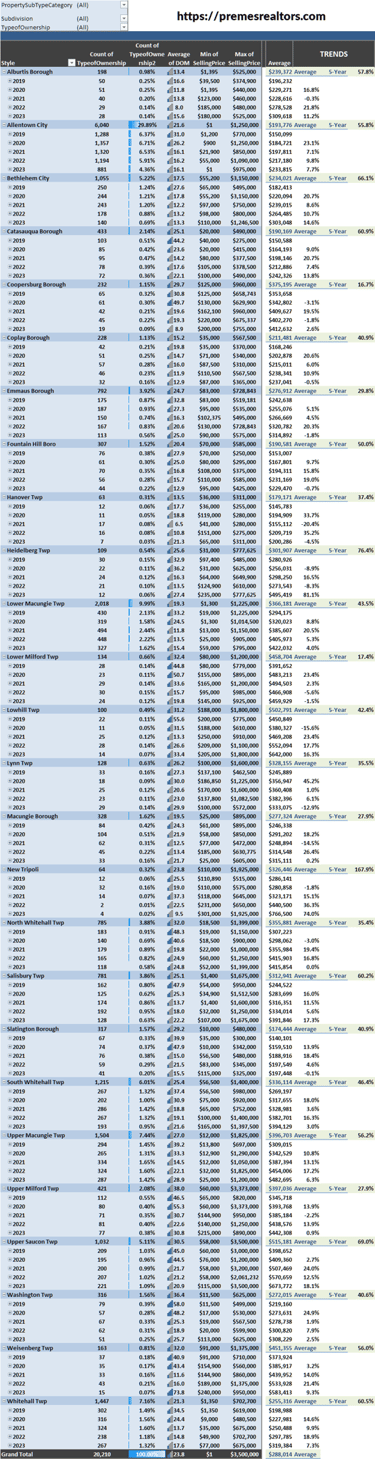
Task: Collapse the Fountain Hill Boro group
Action: click(x=3, y=443)
